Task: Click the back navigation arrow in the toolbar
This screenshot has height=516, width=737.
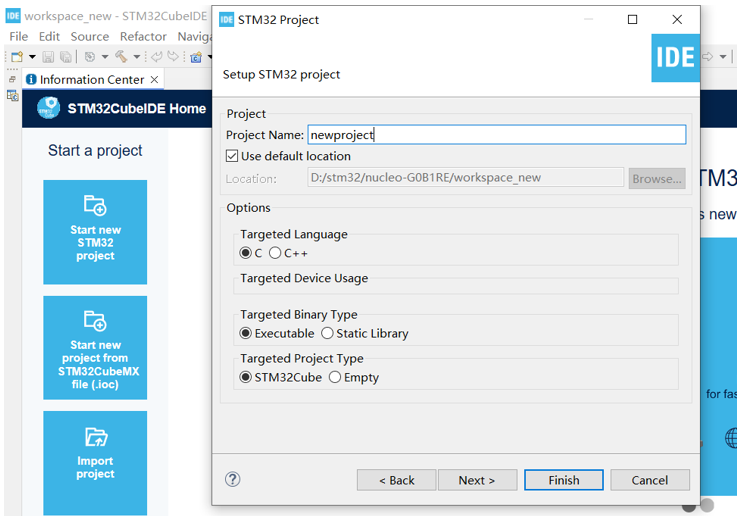Action: (x=157, y=57)
